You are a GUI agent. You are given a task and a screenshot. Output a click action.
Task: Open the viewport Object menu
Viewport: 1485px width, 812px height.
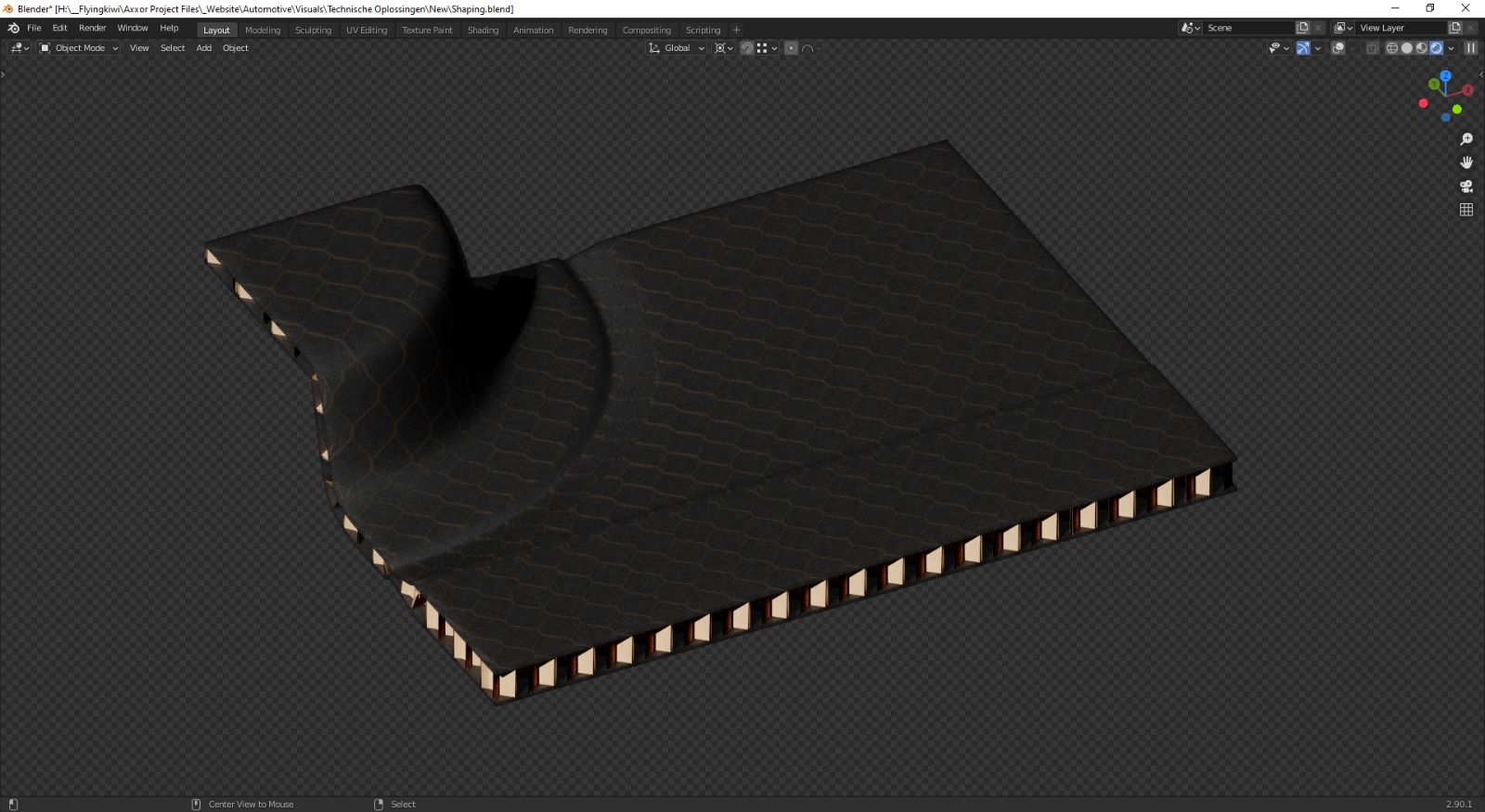click(236, 48)
